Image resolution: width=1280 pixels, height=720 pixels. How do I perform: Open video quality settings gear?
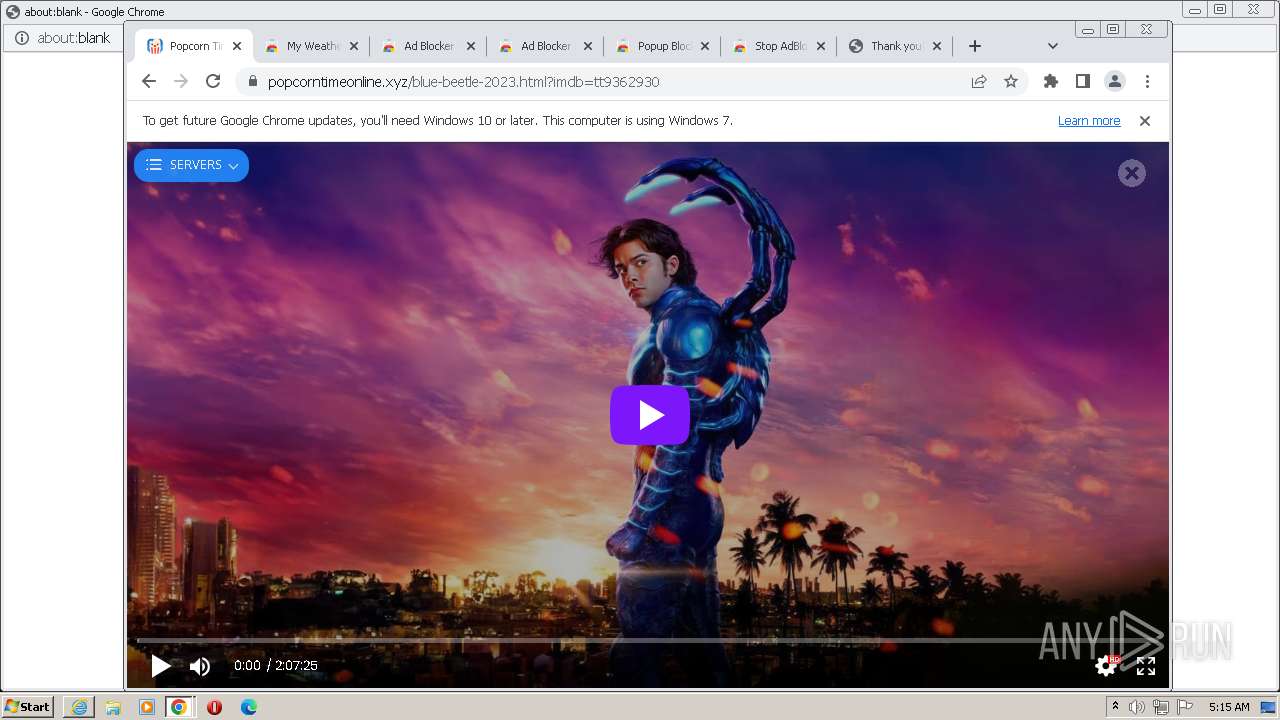(x=1106, y=665)
